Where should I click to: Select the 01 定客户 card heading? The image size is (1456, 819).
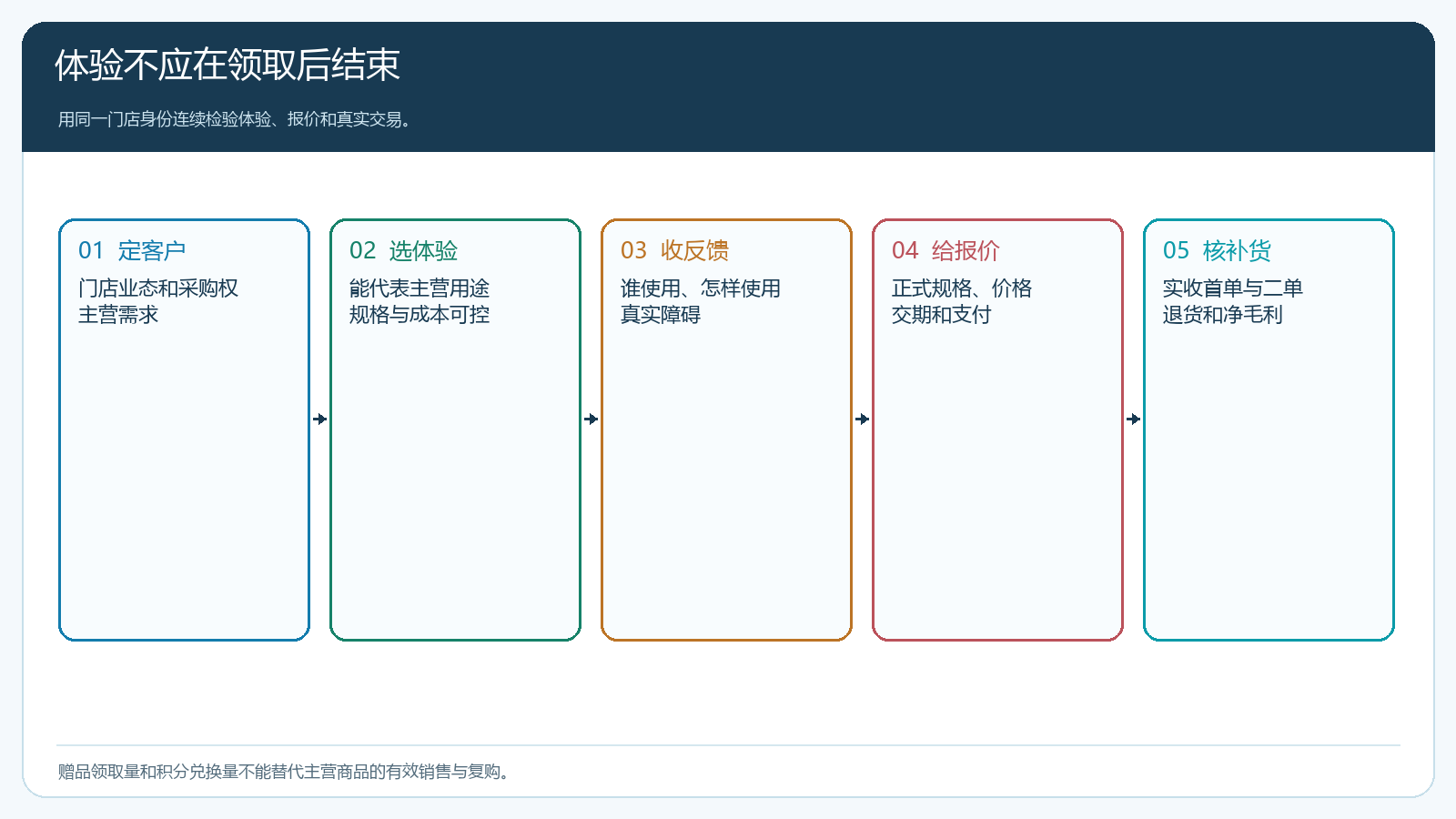point(132,250)
